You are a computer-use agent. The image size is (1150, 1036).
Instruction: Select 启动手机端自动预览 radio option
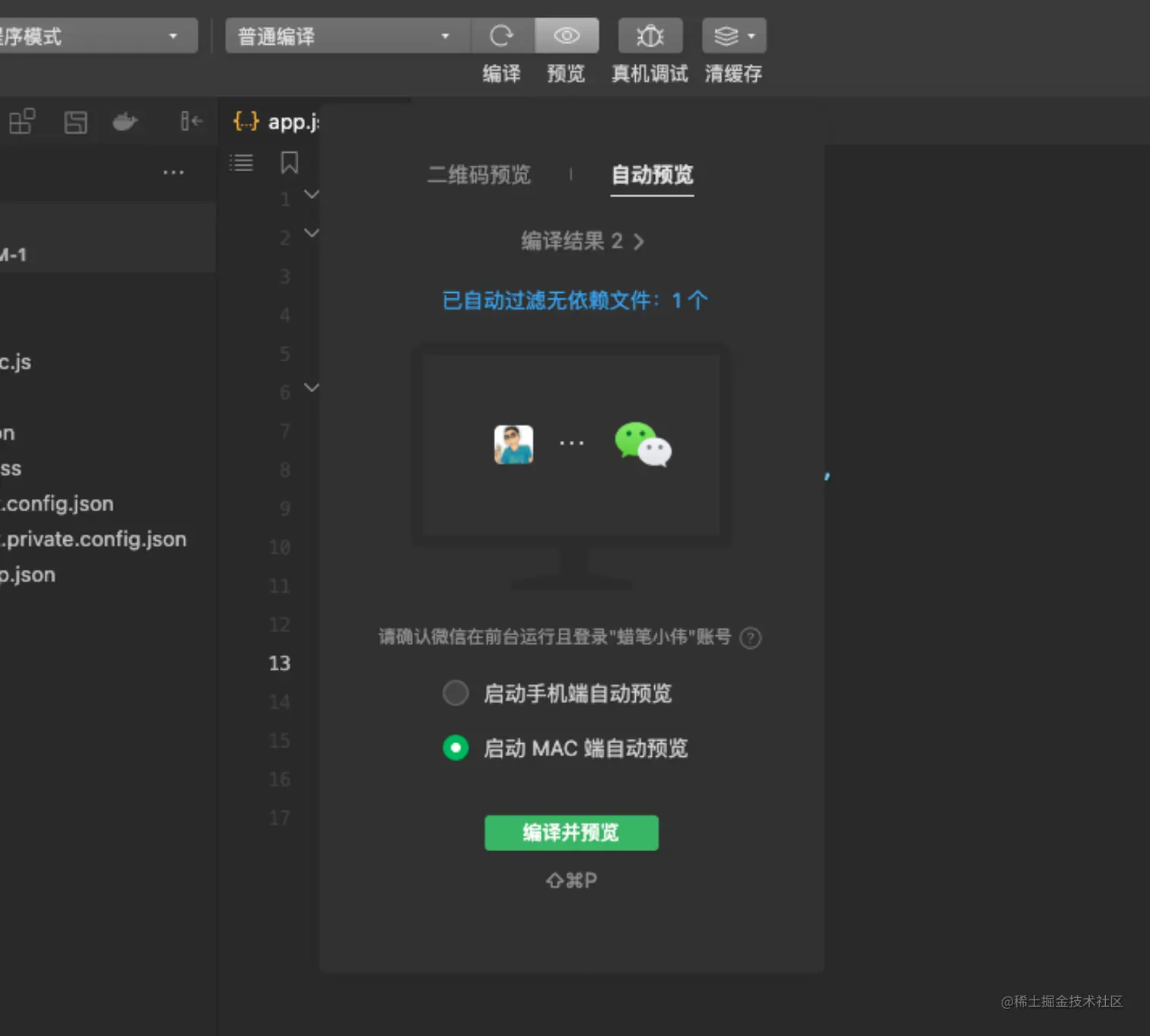click(455, 693)
